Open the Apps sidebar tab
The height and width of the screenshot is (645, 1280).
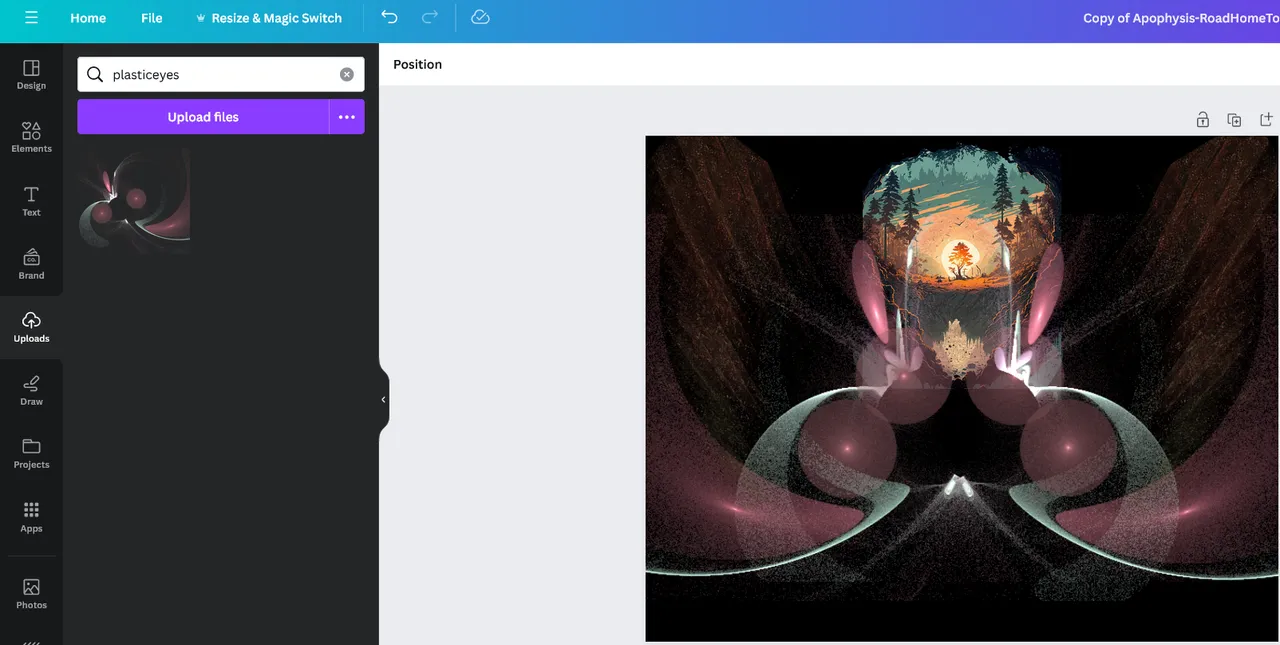tap(31, 517)
